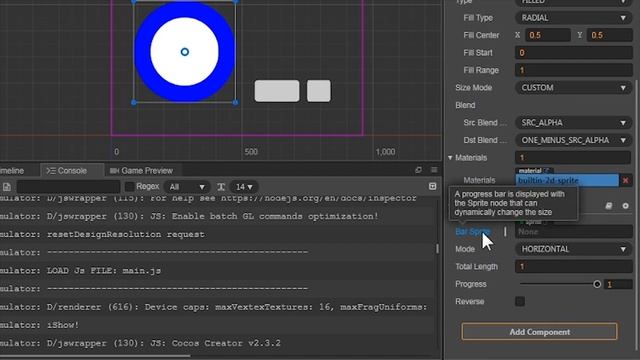This screenshot has width=640, height=360.
Task: Enable the Regex checkbox
Action: click(129, 187)
